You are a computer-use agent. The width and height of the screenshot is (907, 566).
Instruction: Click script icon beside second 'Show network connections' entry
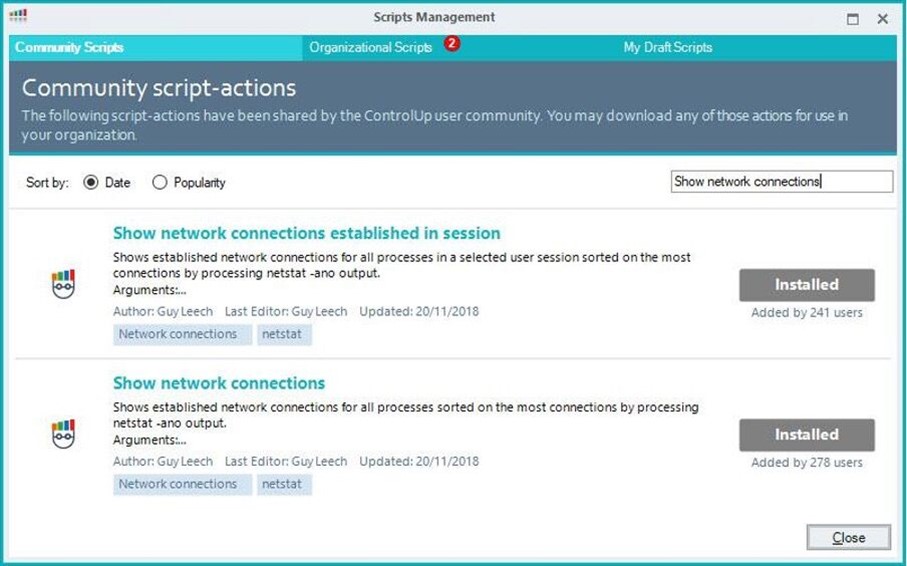(x=63, y=433)
